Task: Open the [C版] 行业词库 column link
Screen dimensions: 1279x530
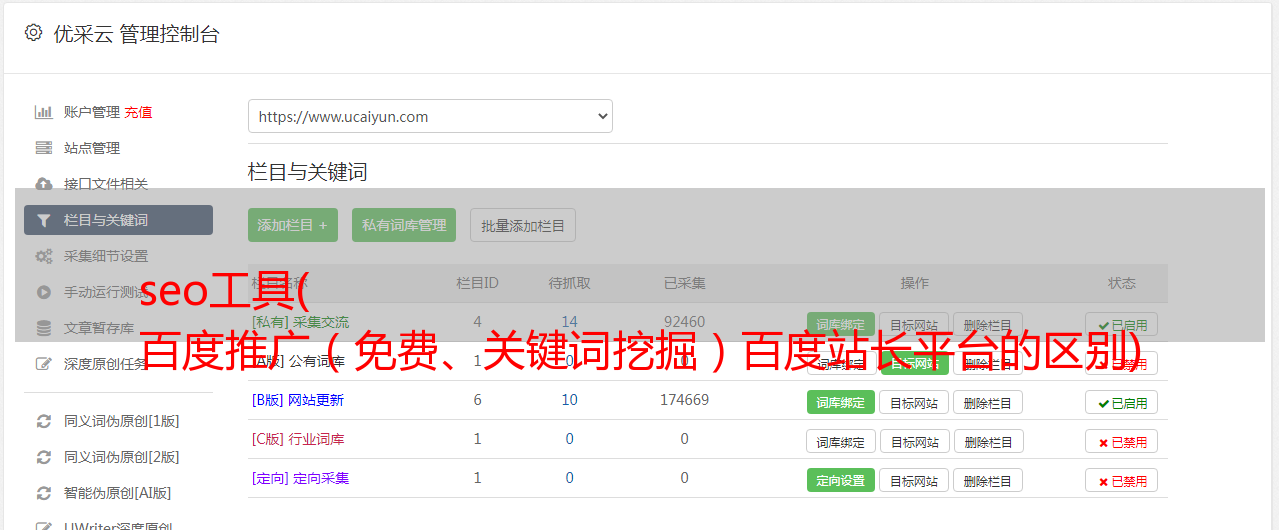Action: (x=298, y=439)
